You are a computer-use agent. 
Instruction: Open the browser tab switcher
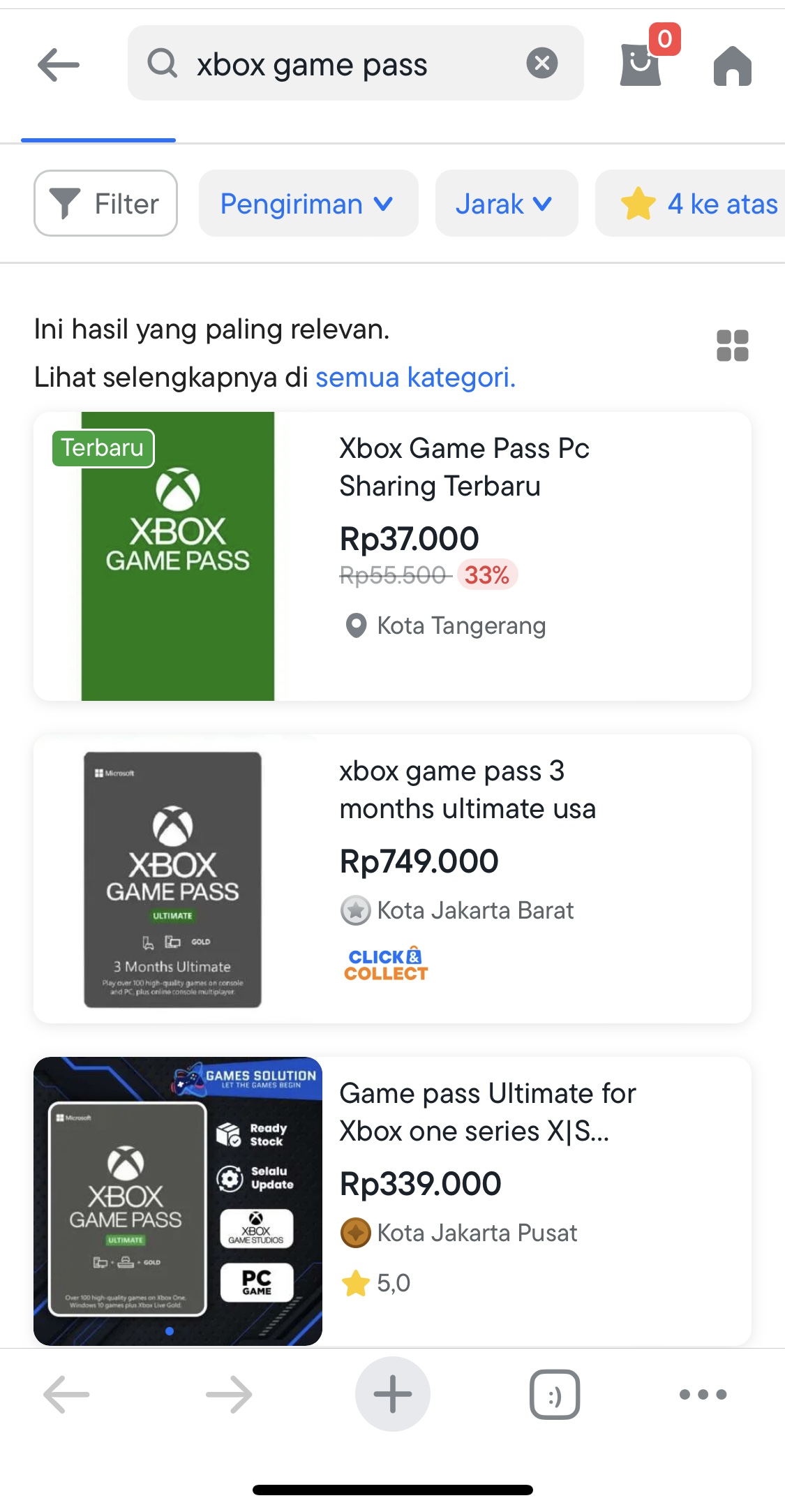[555, 1395]
